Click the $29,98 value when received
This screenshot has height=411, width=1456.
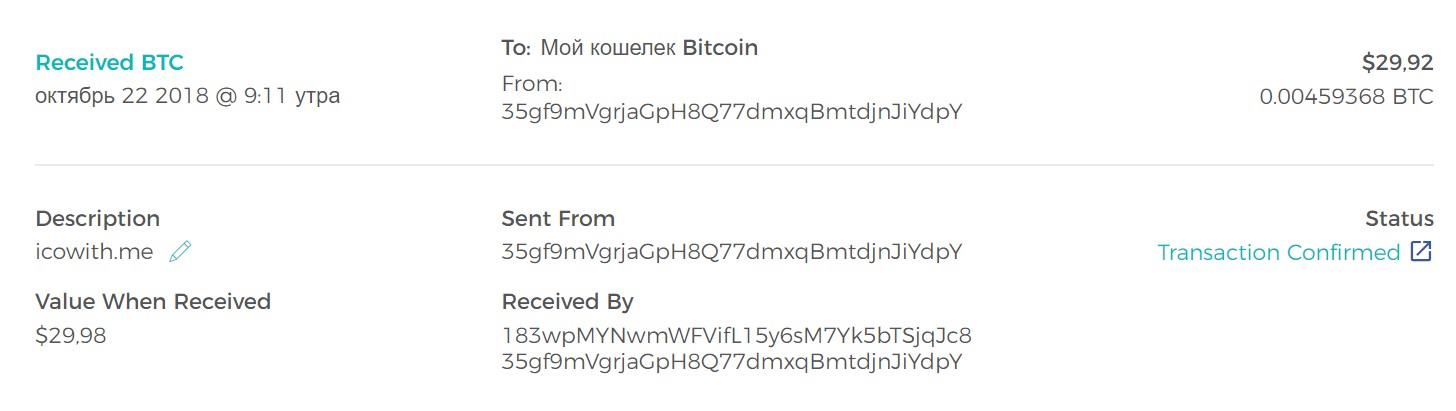[x=70, y=336]
